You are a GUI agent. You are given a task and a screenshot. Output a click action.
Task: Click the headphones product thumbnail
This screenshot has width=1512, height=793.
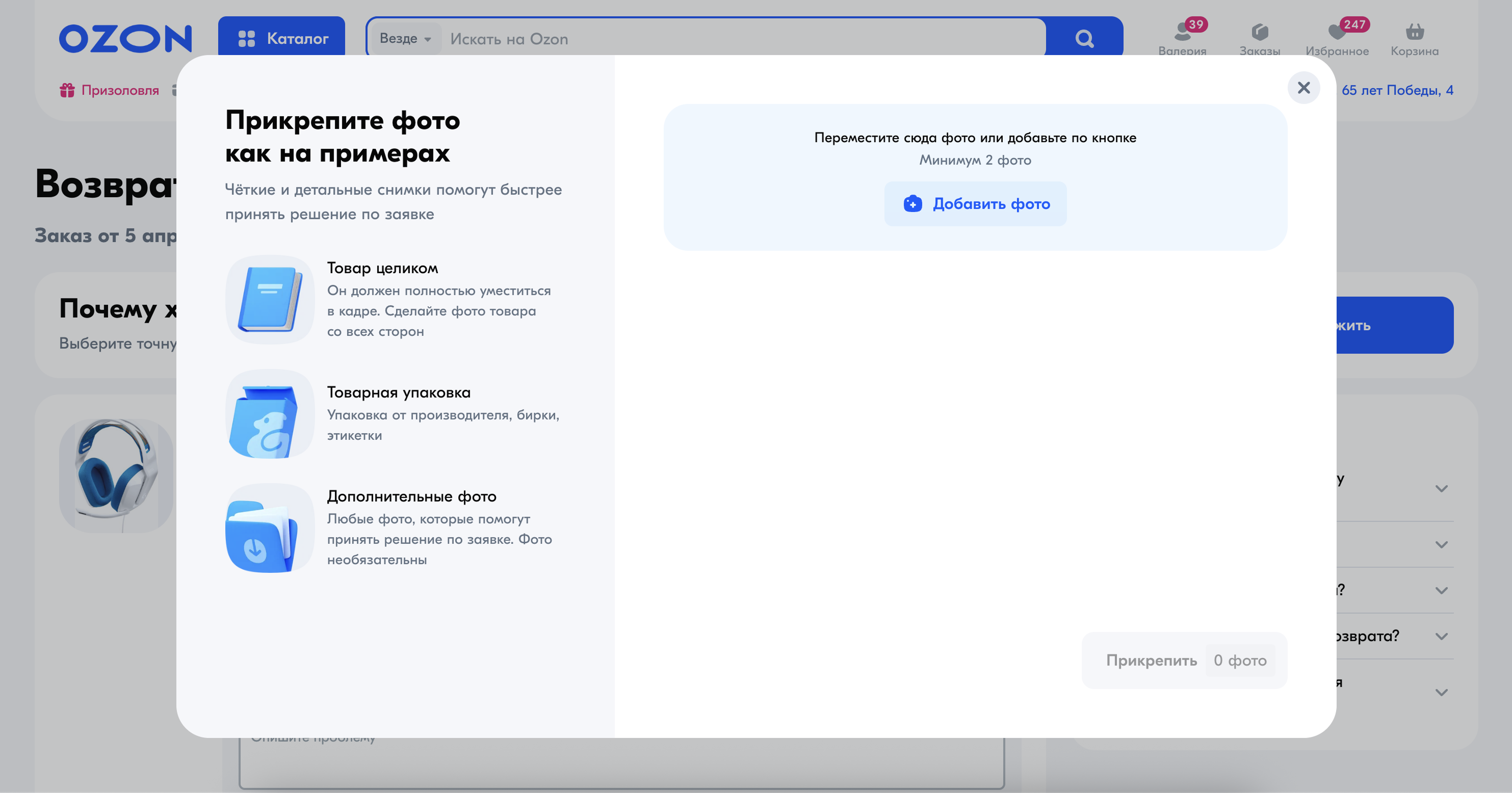116,475
